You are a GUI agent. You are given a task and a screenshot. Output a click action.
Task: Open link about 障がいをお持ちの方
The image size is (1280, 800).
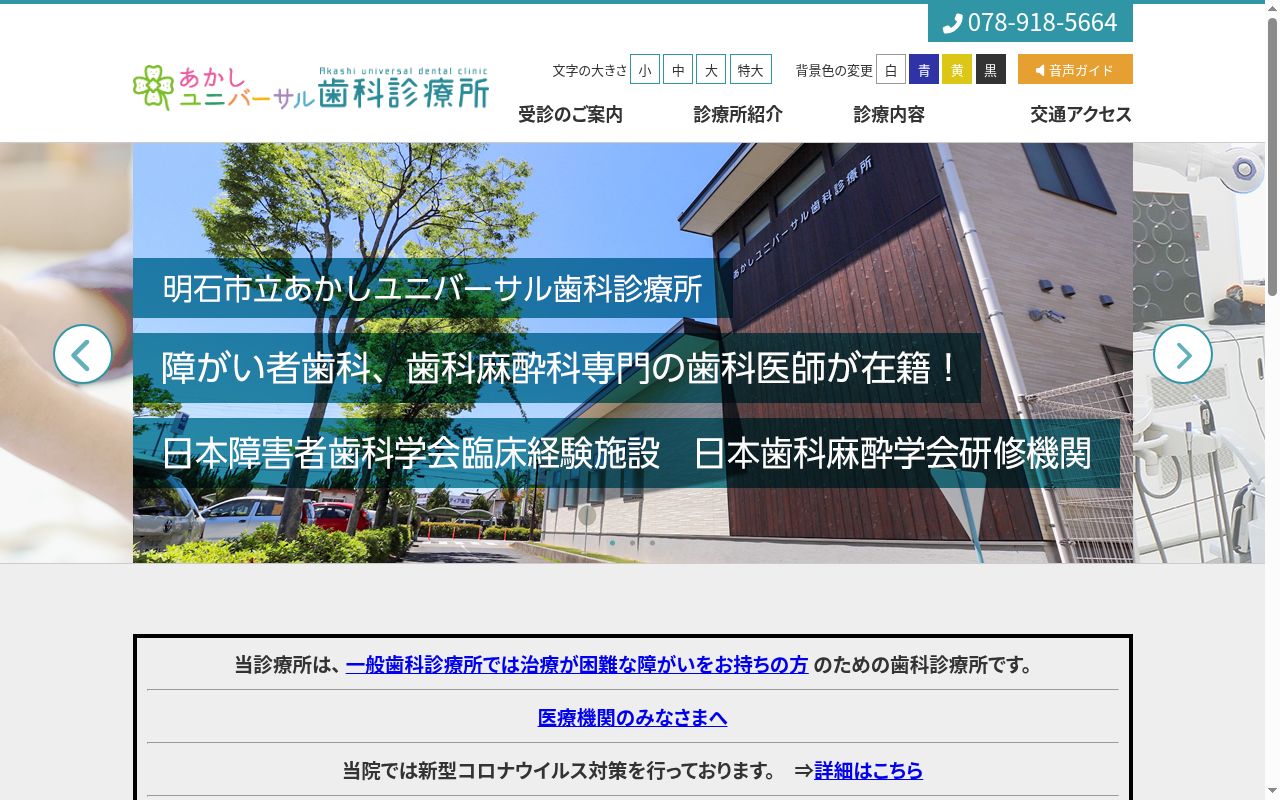(577, 664)
